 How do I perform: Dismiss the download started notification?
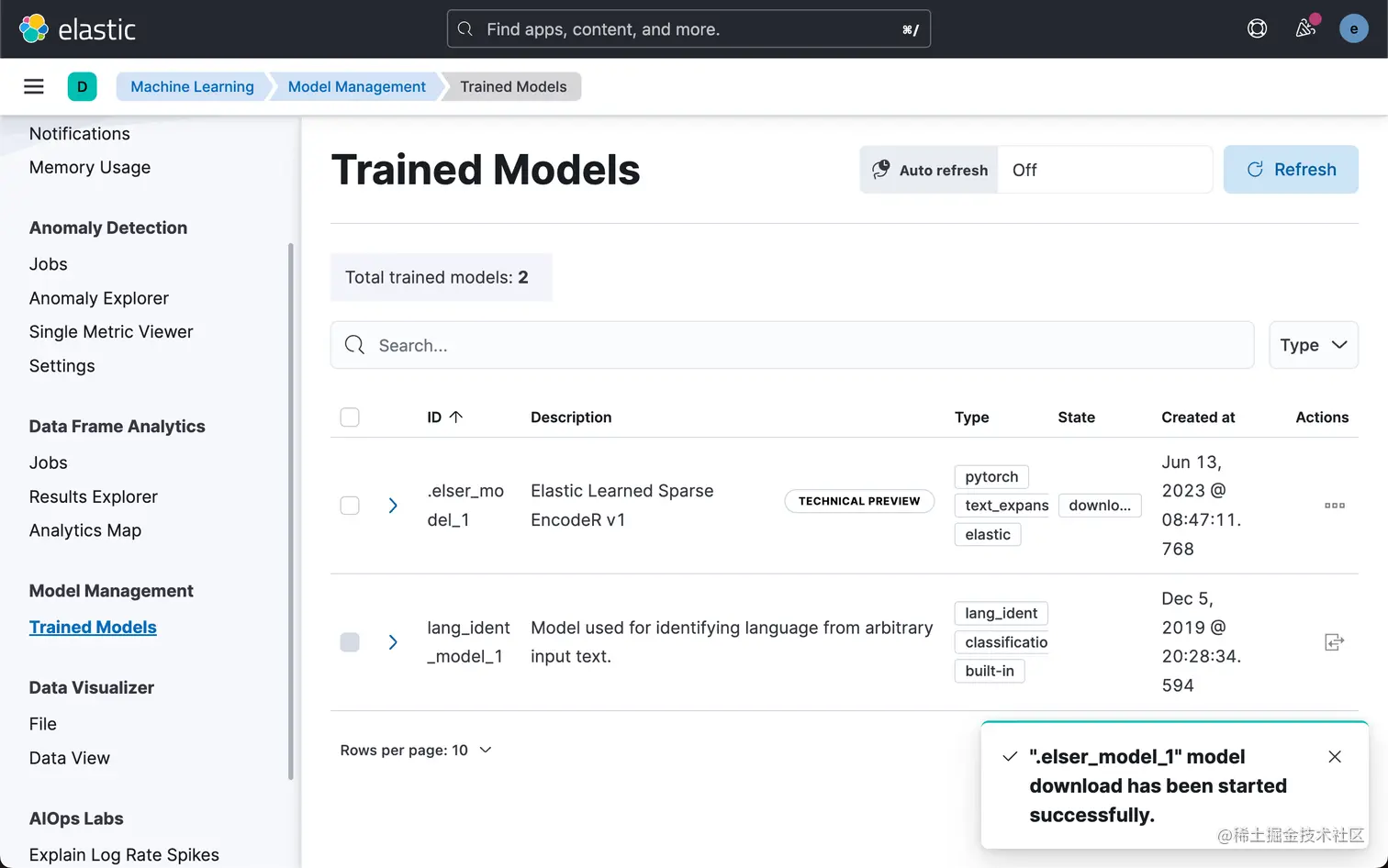click(x=1335, y=757)
